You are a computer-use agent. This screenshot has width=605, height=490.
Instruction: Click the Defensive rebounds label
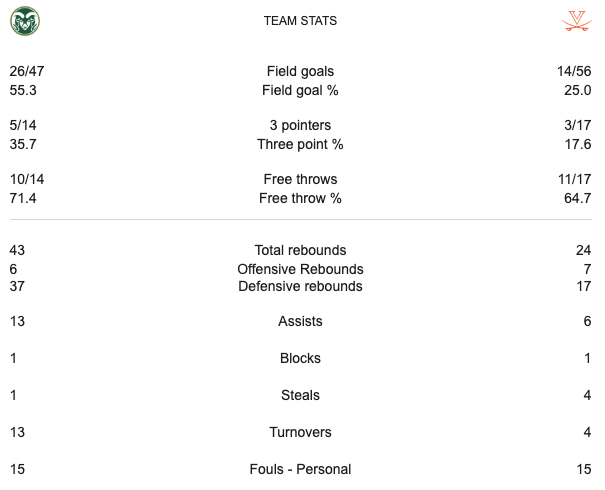coord(300,287)
